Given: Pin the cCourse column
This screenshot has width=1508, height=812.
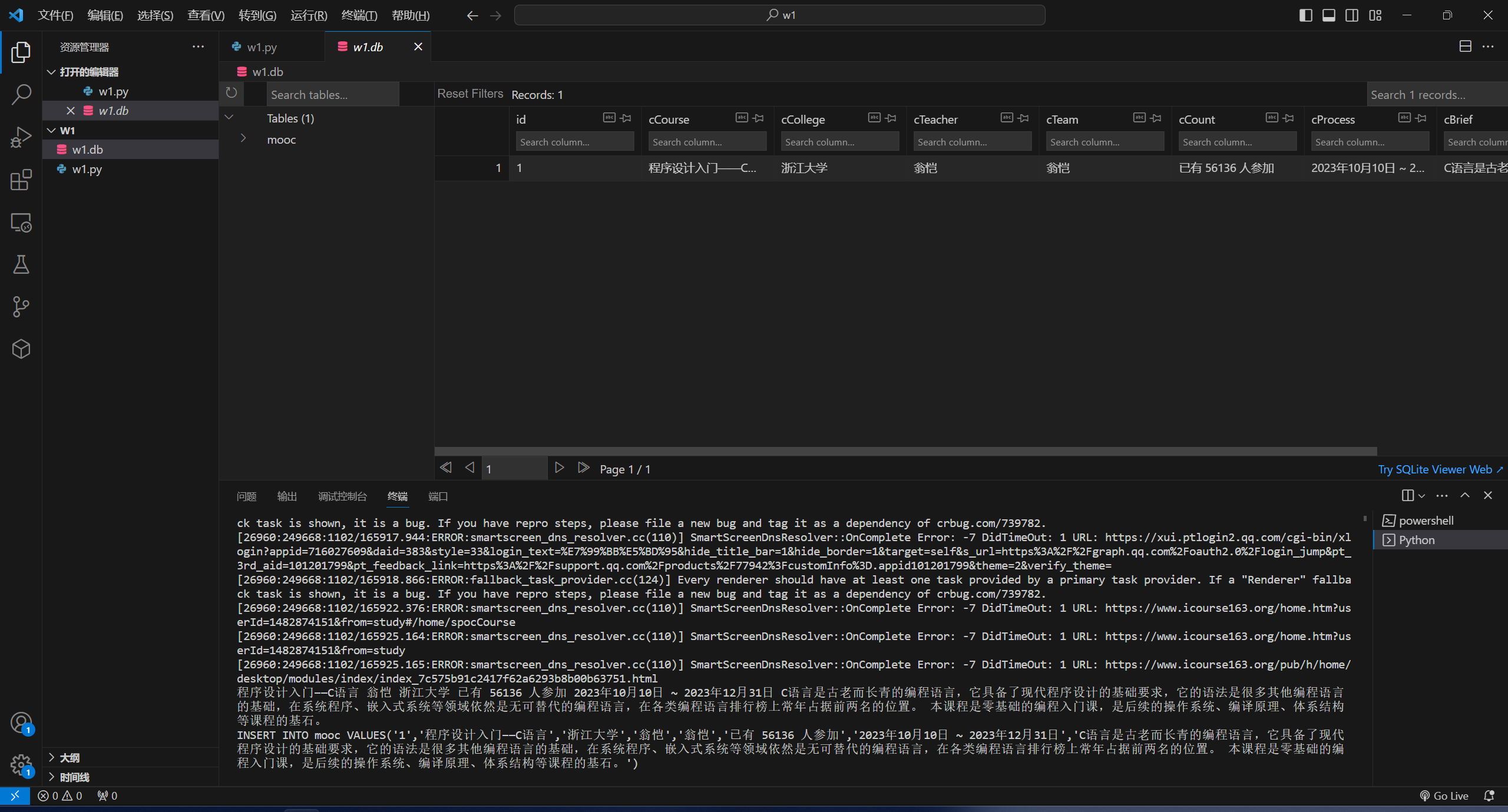Looking at the screenshot, I should coord(758,118).
